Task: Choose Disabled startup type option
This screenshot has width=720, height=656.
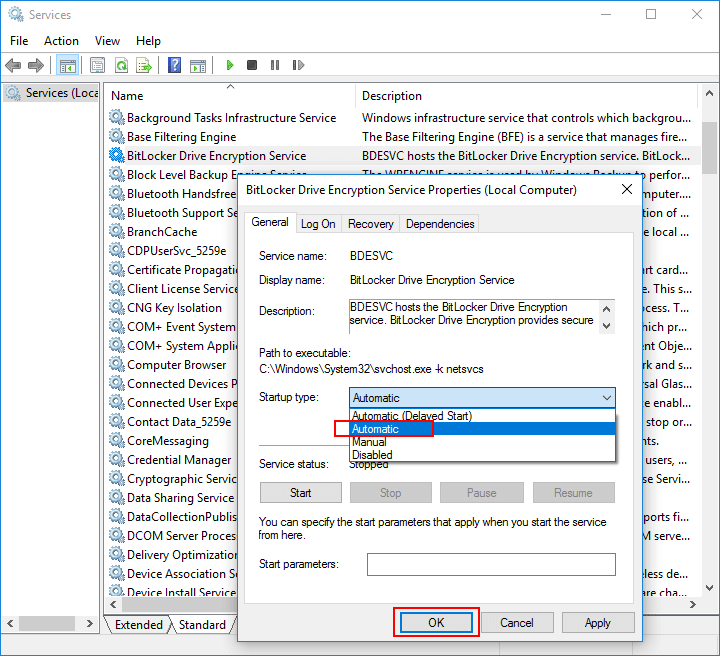Action: coord(482,454)
